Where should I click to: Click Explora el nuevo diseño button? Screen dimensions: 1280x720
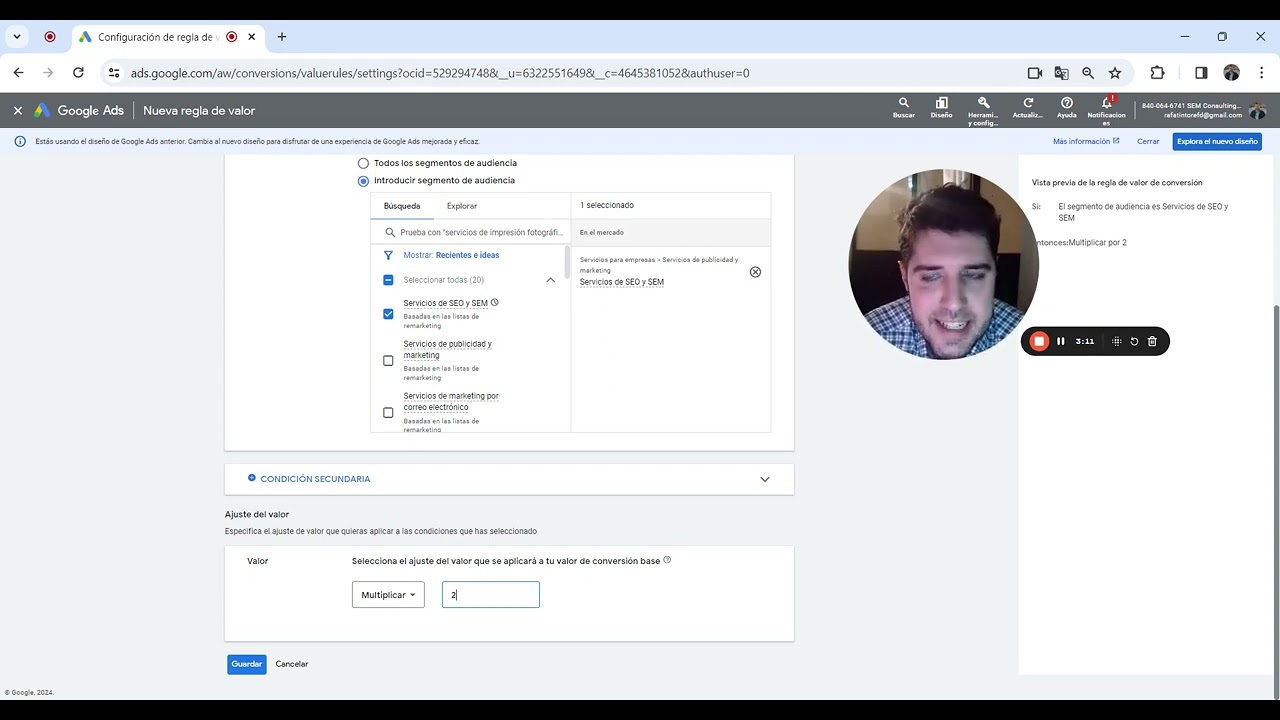[1217, 142]
